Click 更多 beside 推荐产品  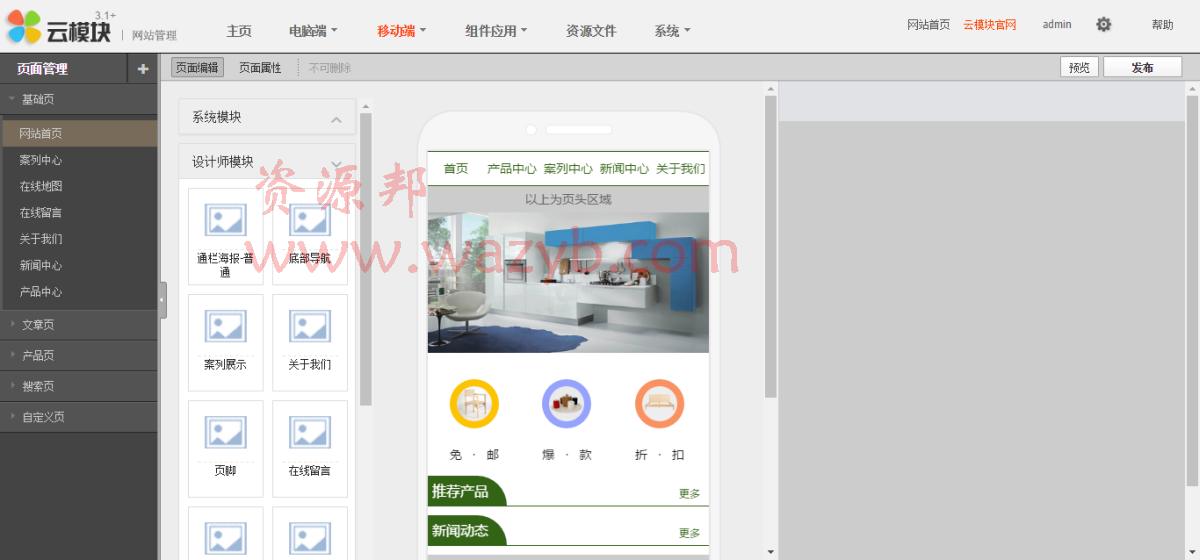690,494
